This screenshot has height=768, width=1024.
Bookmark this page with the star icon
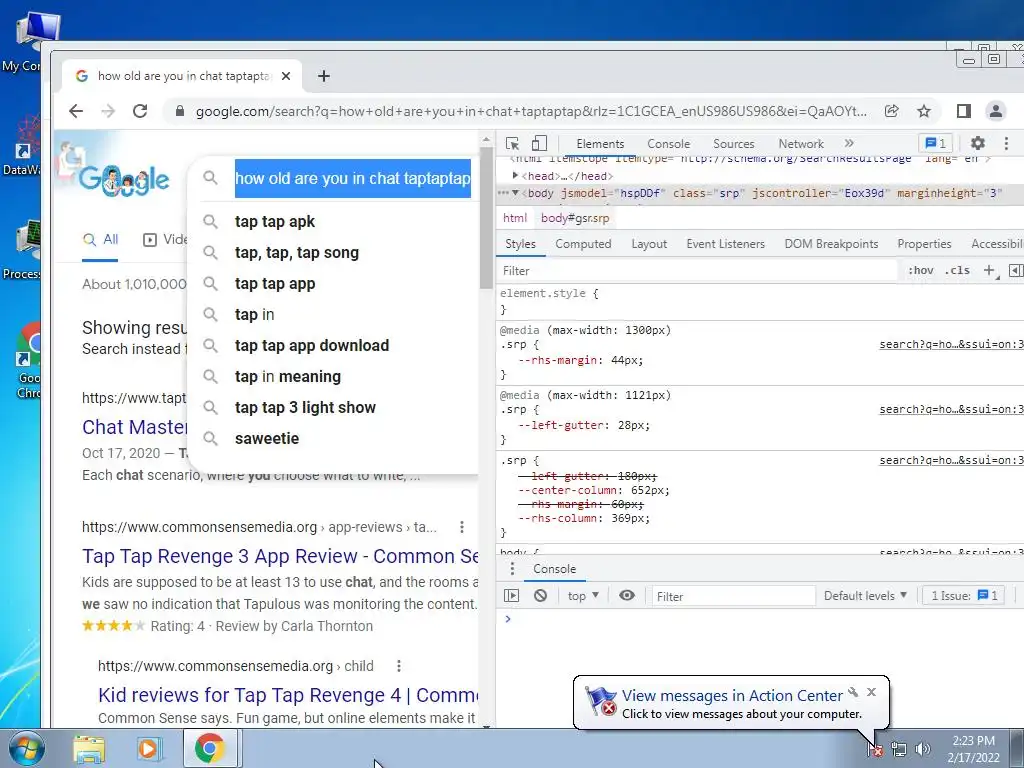923,111
